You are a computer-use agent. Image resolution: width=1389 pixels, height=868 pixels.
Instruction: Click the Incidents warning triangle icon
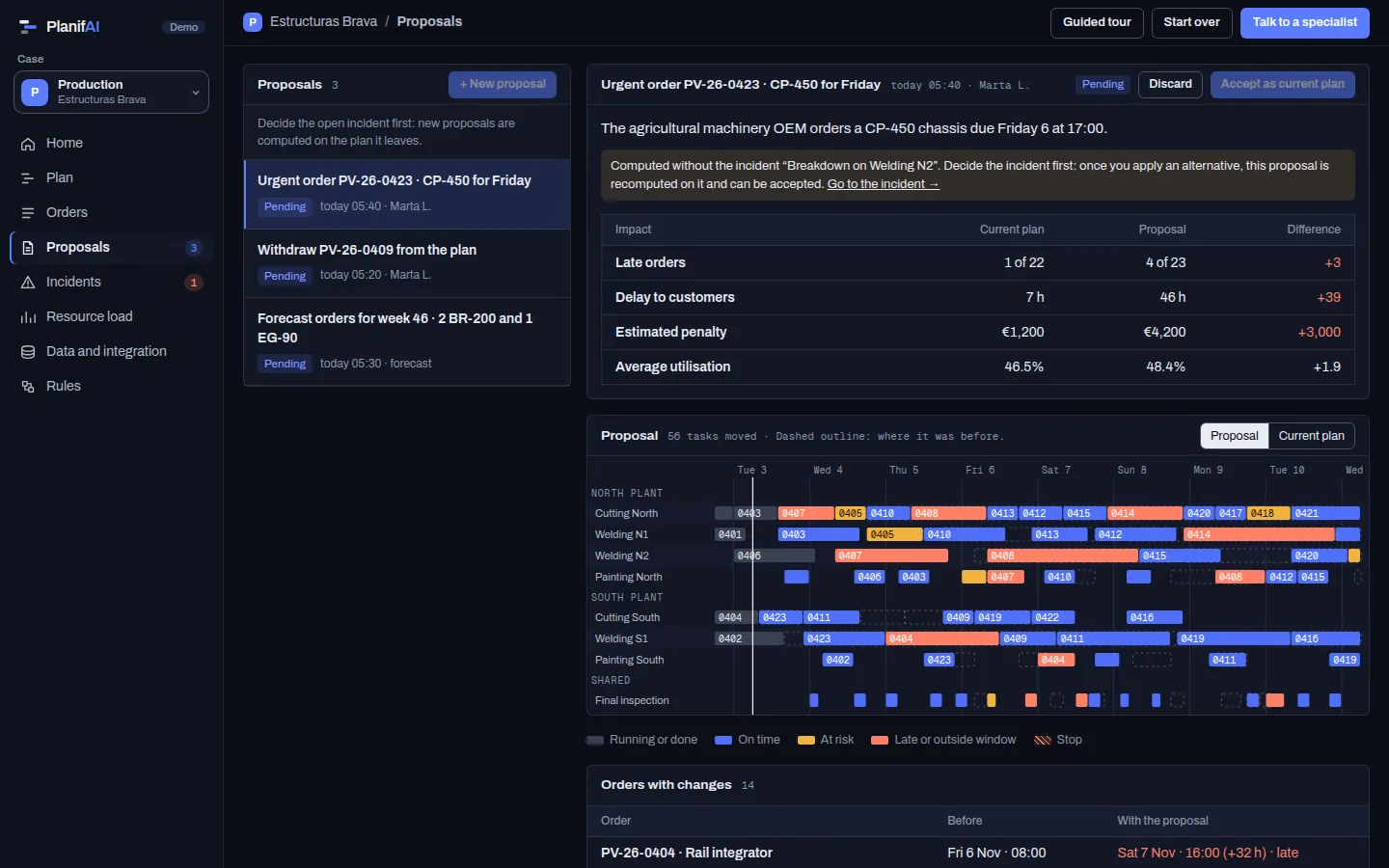tap(28, 283)
